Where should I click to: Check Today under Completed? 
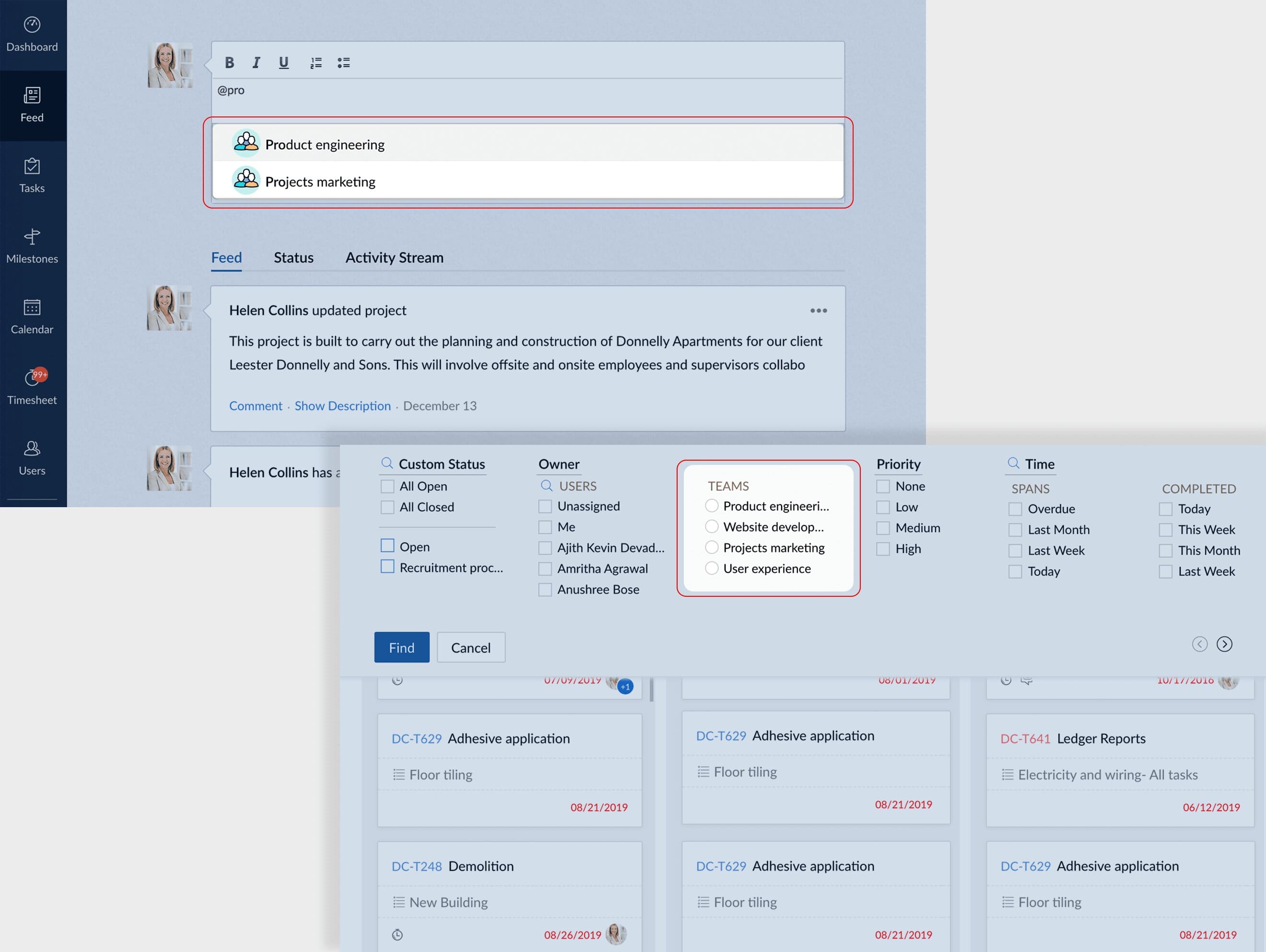click(1165, 509)
